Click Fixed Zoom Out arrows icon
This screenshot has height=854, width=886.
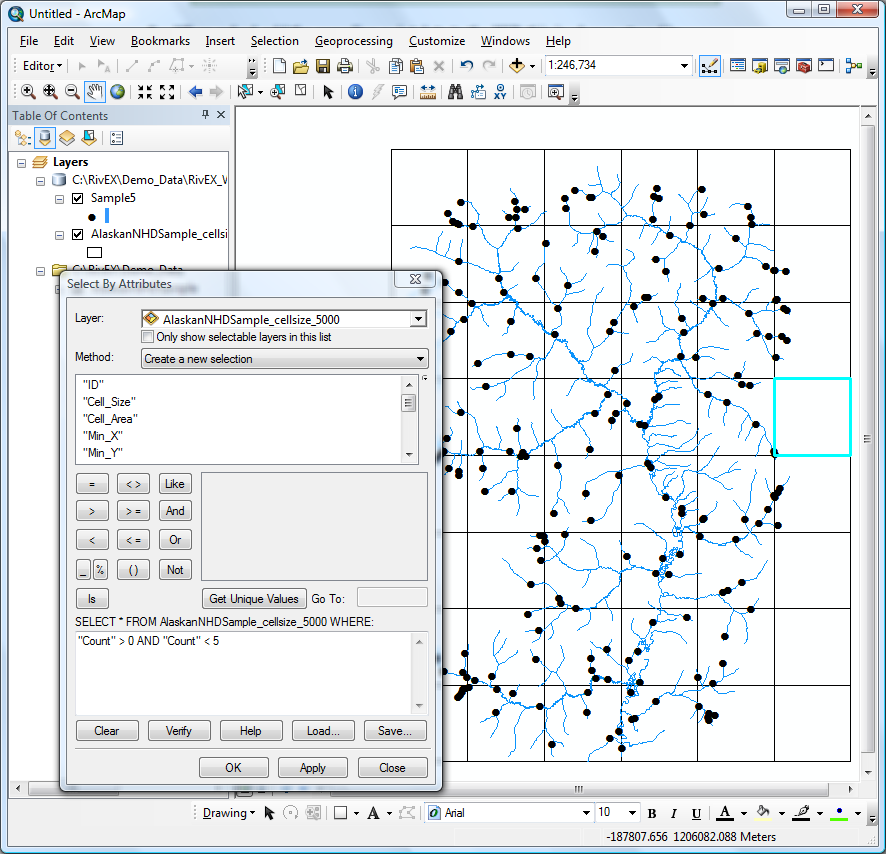tap(167, 92)
